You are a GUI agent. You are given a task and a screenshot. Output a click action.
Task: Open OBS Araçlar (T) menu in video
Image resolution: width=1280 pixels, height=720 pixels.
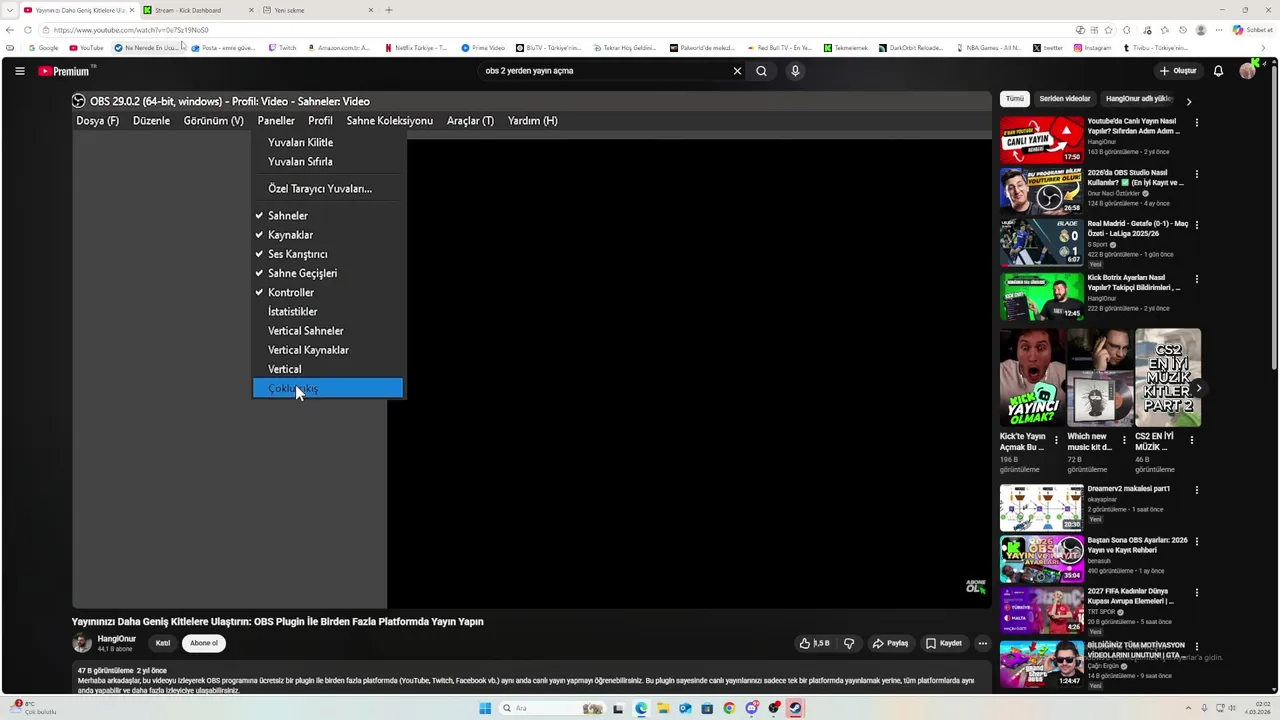point(470,121)
